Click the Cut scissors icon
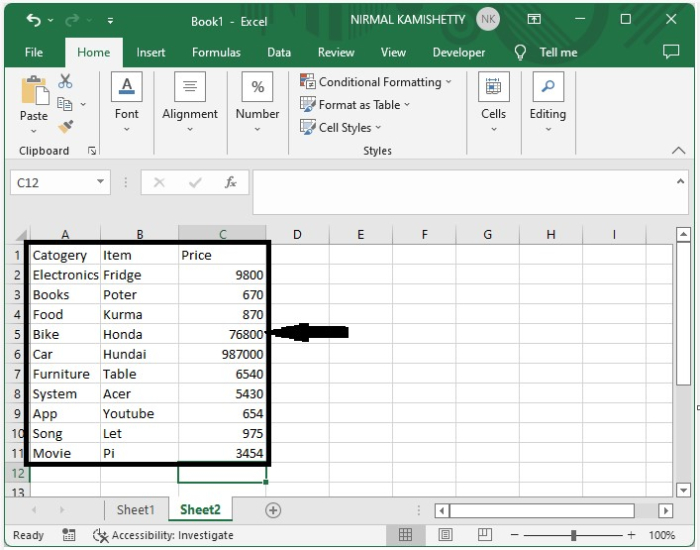Viewport: 700px width, 550px height. pyautogui.click(x=65, y=81)
